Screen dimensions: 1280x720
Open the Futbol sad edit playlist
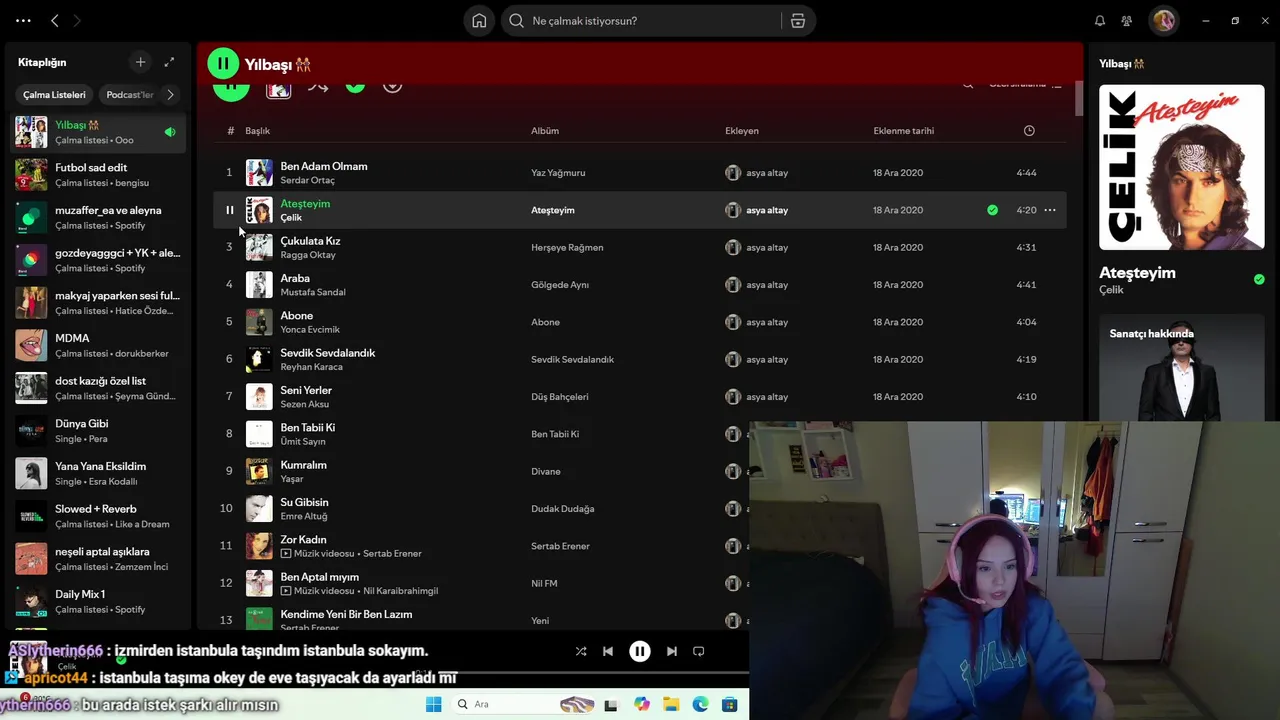point(99,175)
